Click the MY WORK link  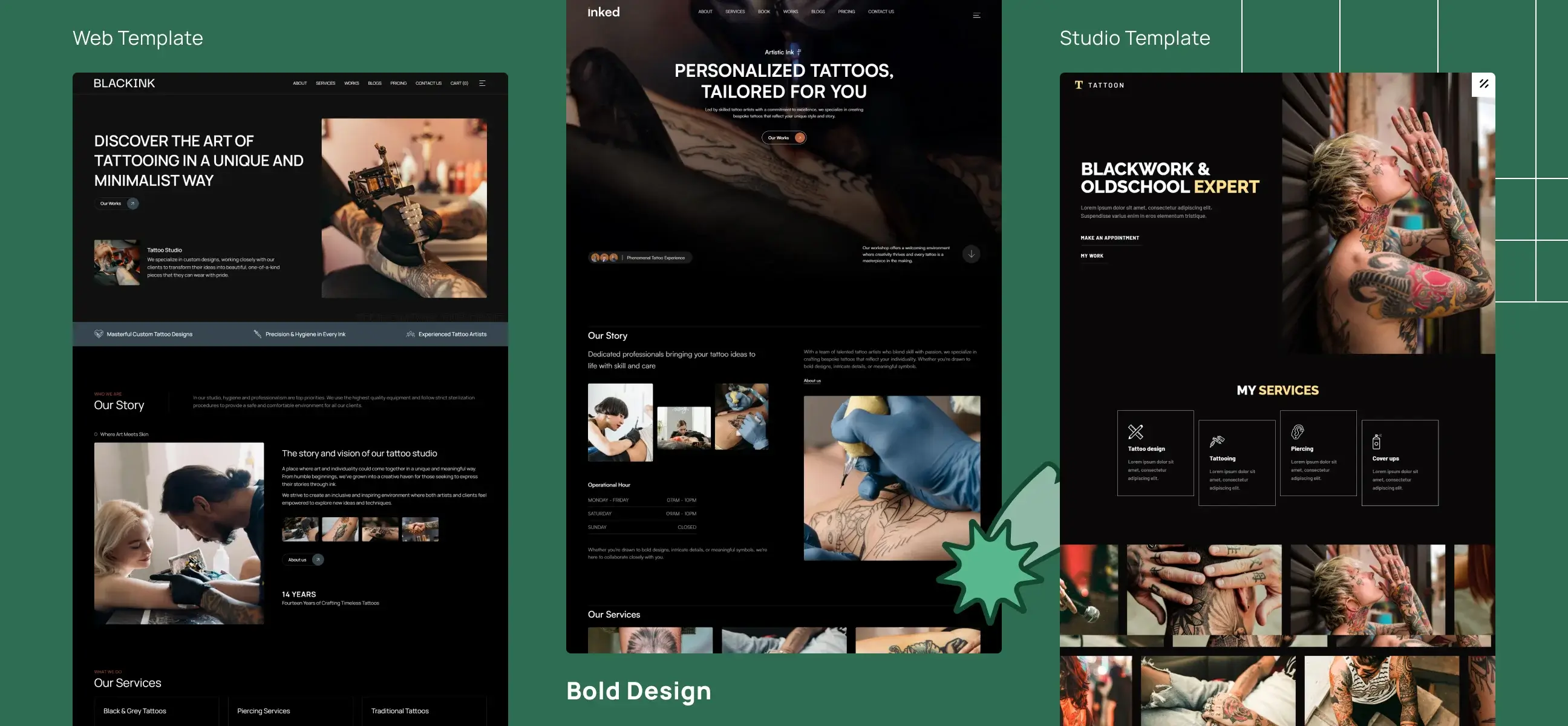[1091, 256]
